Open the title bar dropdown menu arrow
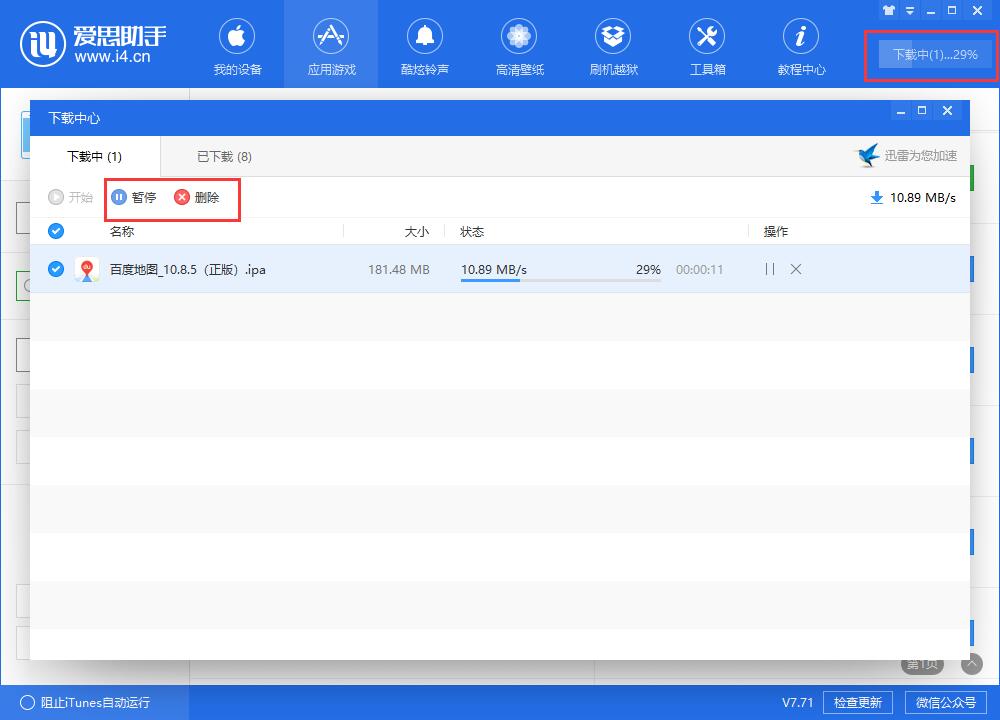This screenshot has height=720, width=1000. [910, 10]
